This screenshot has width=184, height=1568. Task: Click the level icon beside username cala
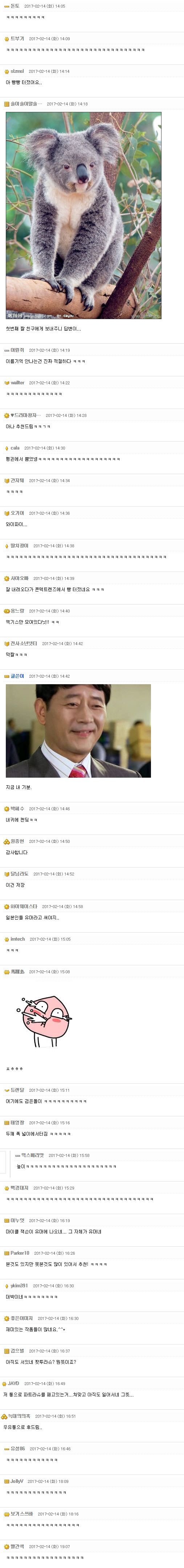coord(7,448)
